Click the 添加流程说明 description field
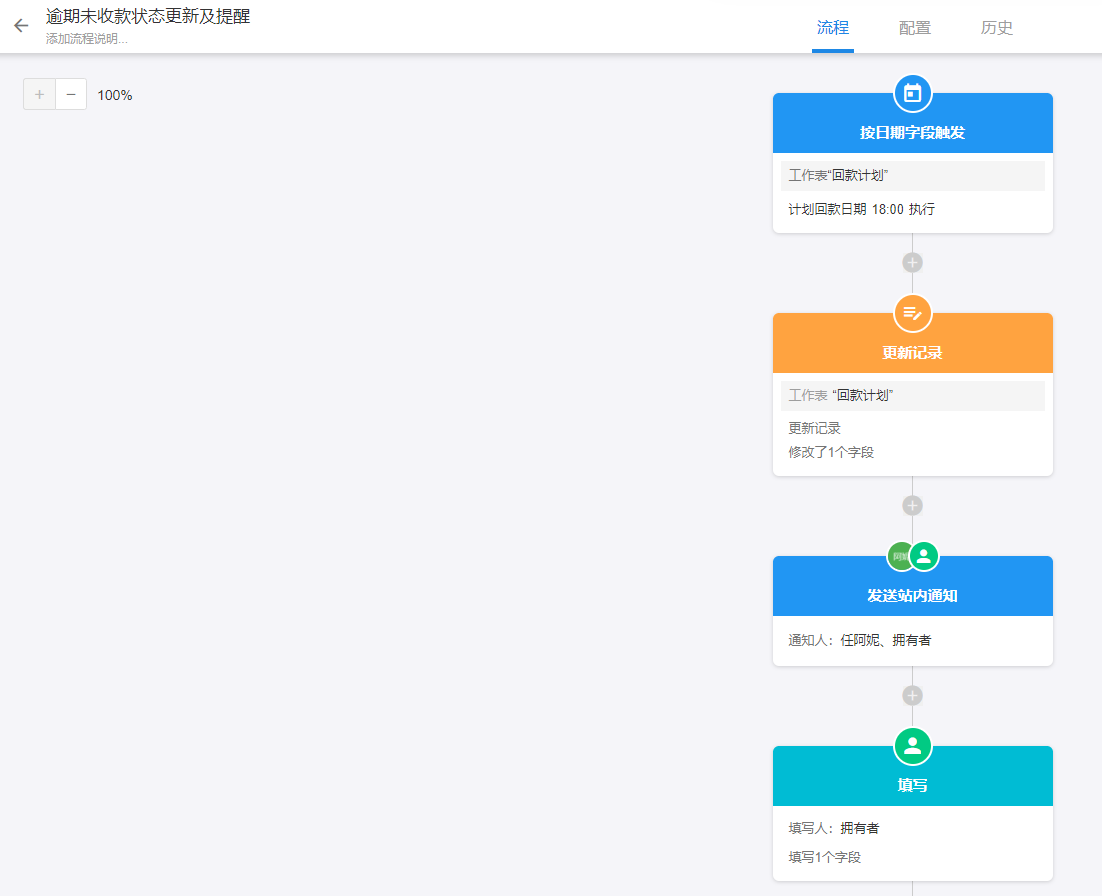 pos(87,40)
